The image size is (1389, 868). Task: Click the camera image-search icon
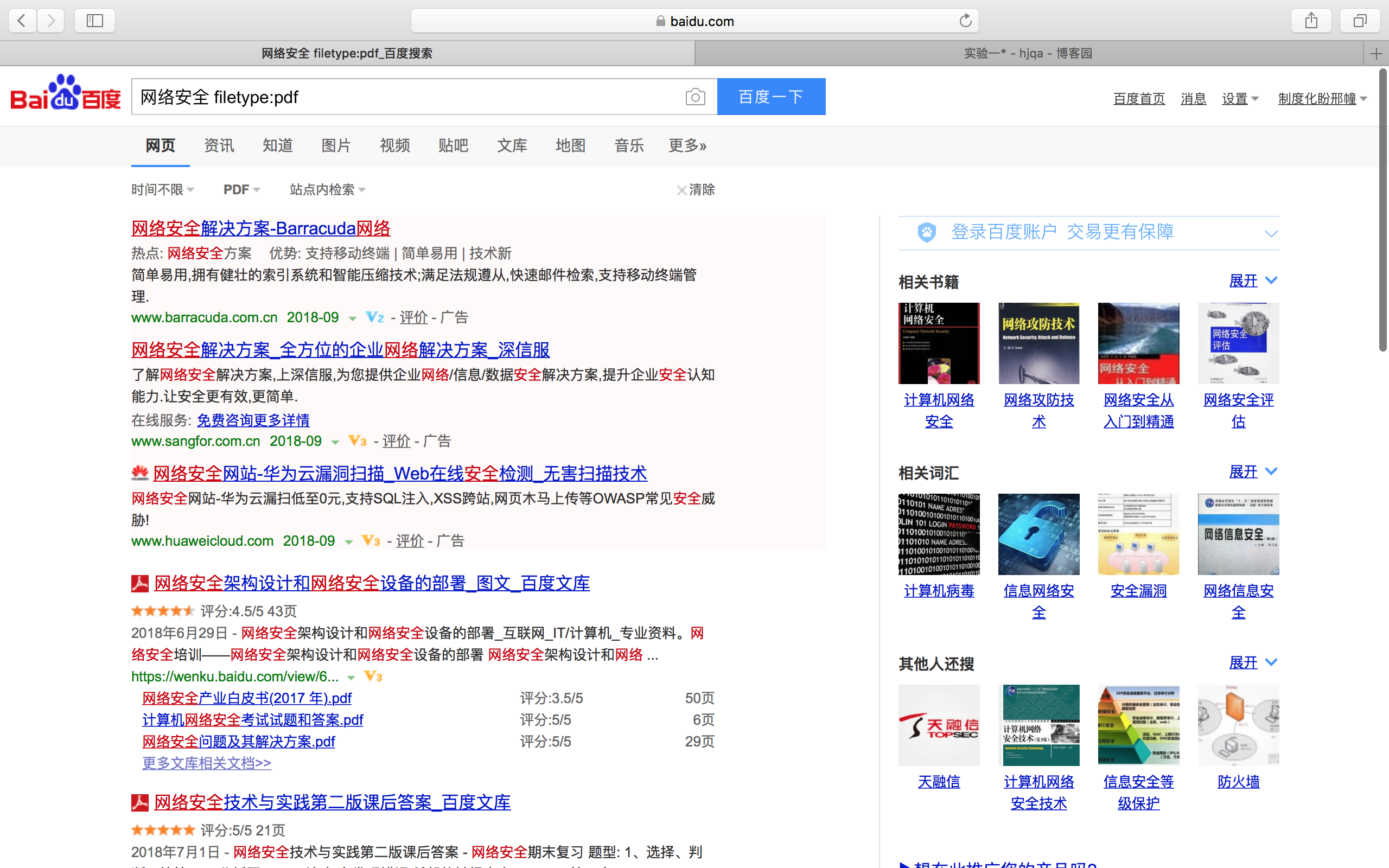click(695, 97)
